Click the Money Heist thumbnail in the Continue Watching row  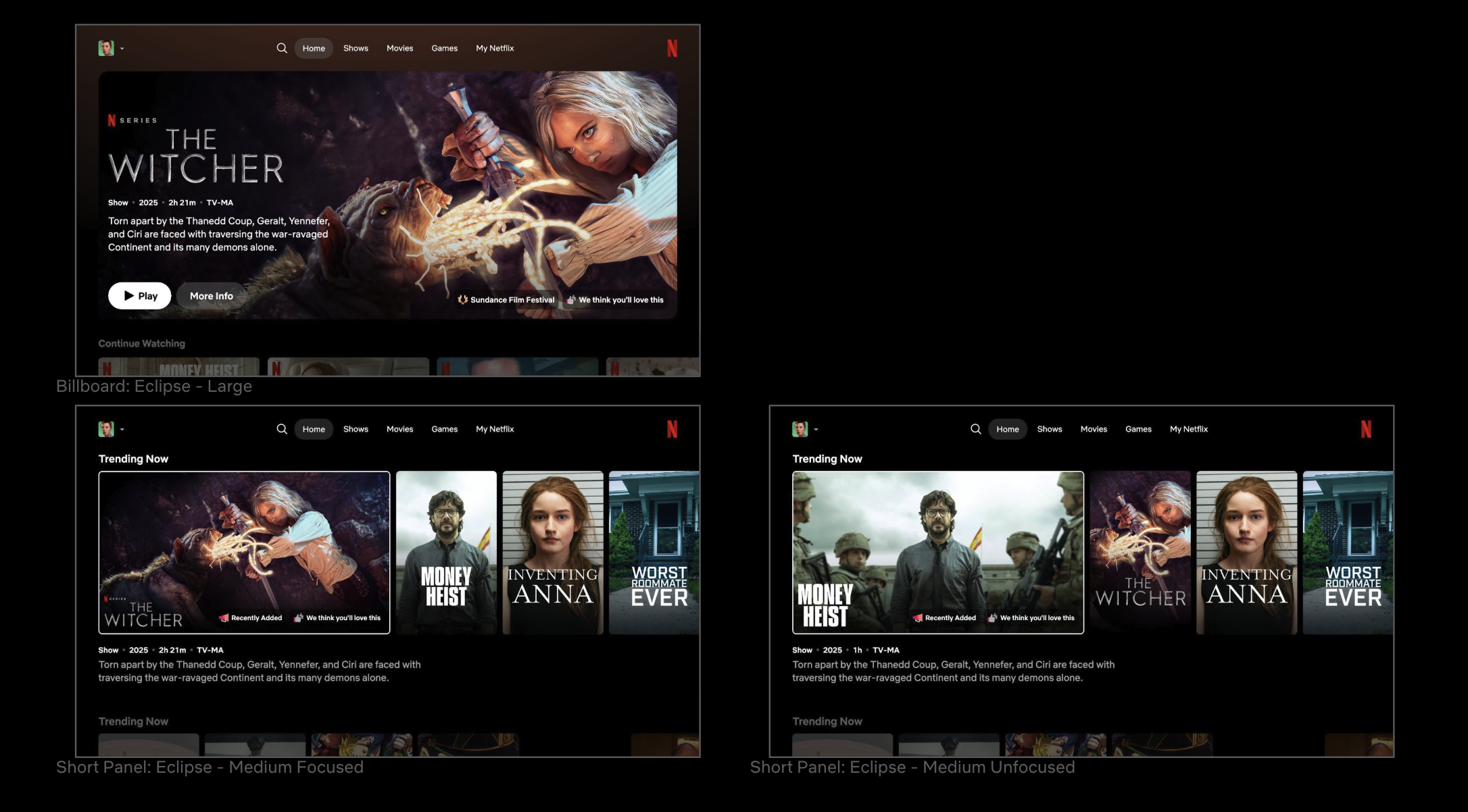(179, 367)
